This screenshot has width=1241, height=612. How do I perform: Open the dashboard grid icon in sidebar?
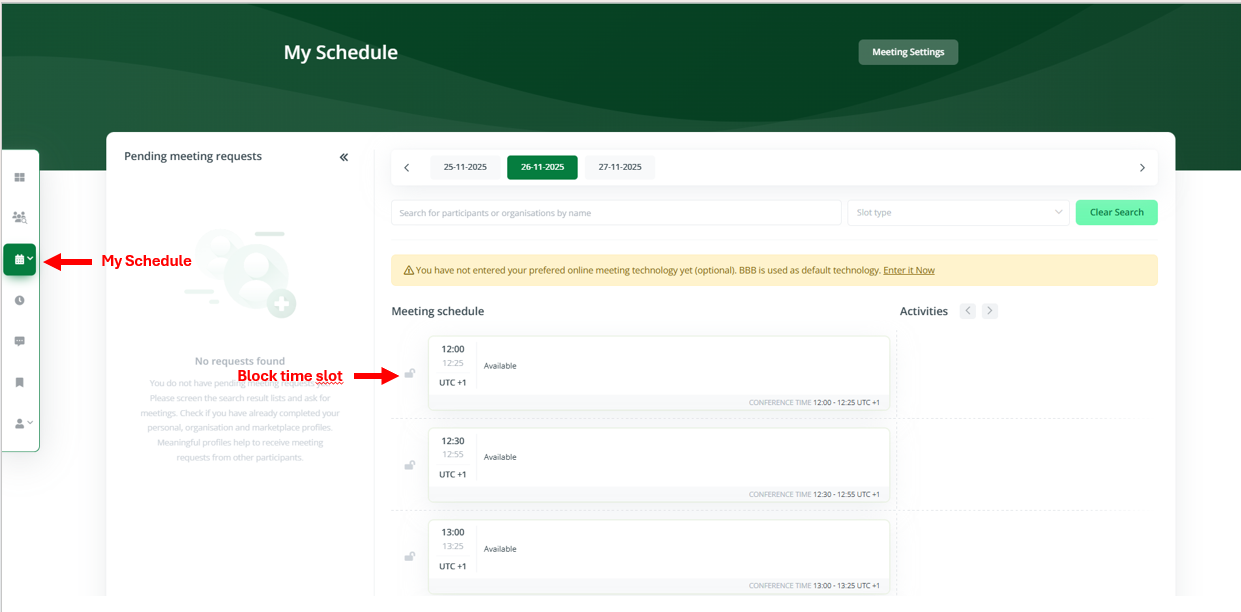pos(20,177)
